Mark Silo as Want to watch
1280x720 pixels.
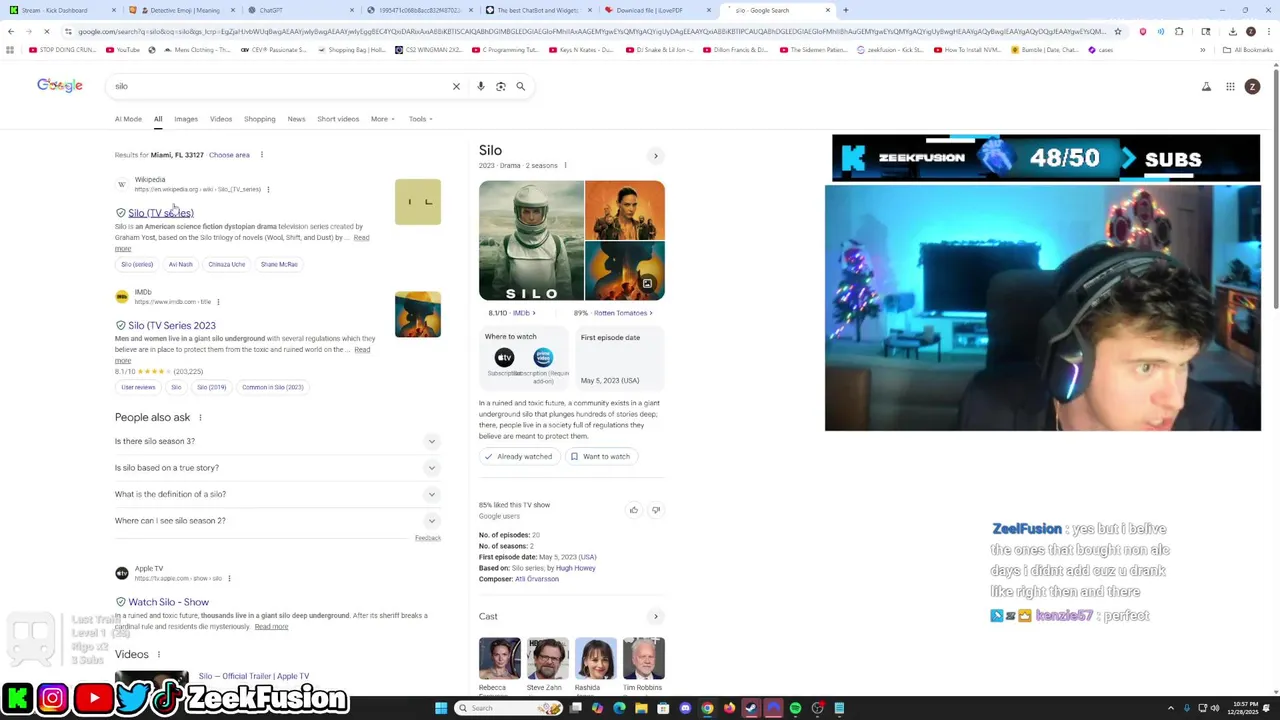pos(600,456)
